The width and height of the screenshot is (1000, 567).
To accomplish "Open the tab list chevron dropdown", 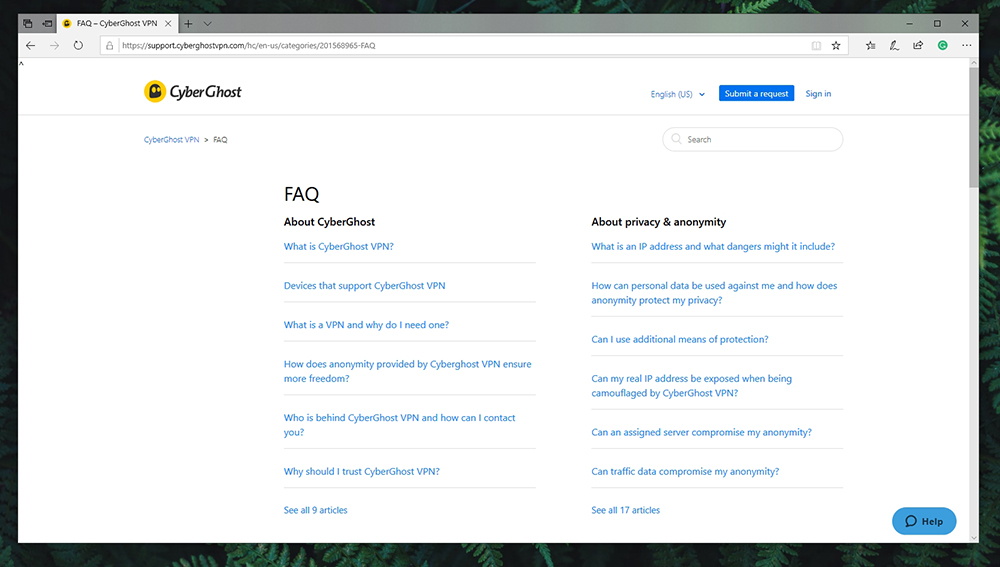I will (207, 24).
